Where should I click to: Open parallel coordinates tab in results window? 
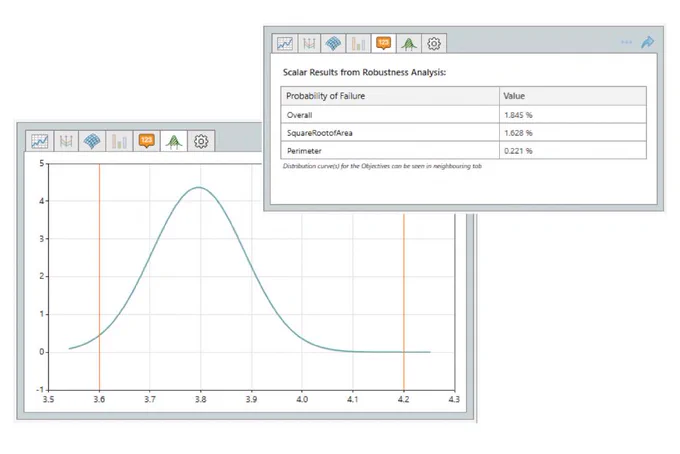309,43
